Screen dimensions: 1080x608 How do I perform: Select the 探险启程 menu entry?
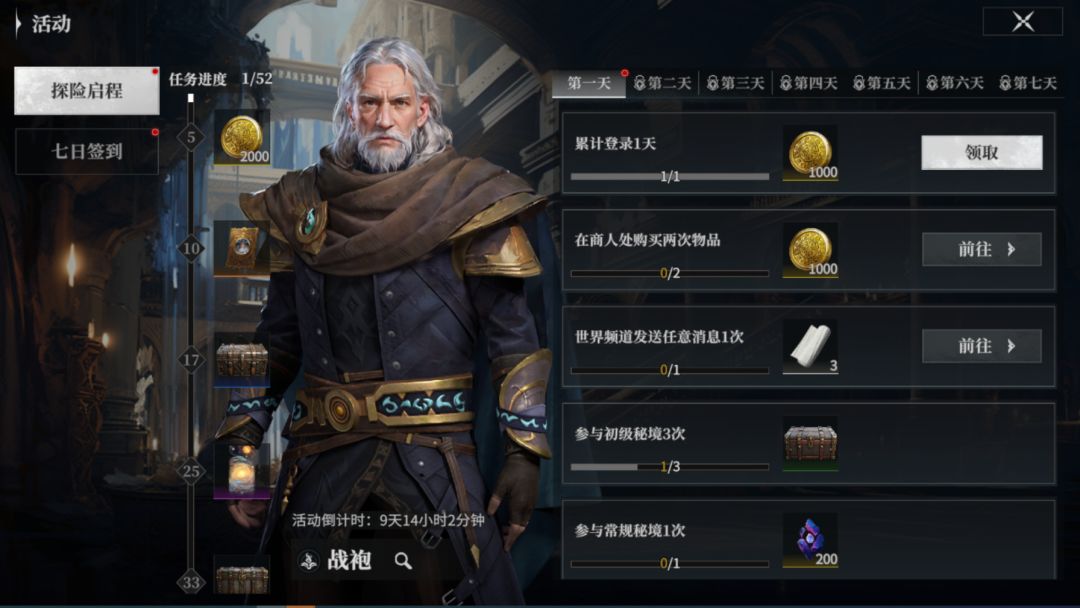pos(87,90)
